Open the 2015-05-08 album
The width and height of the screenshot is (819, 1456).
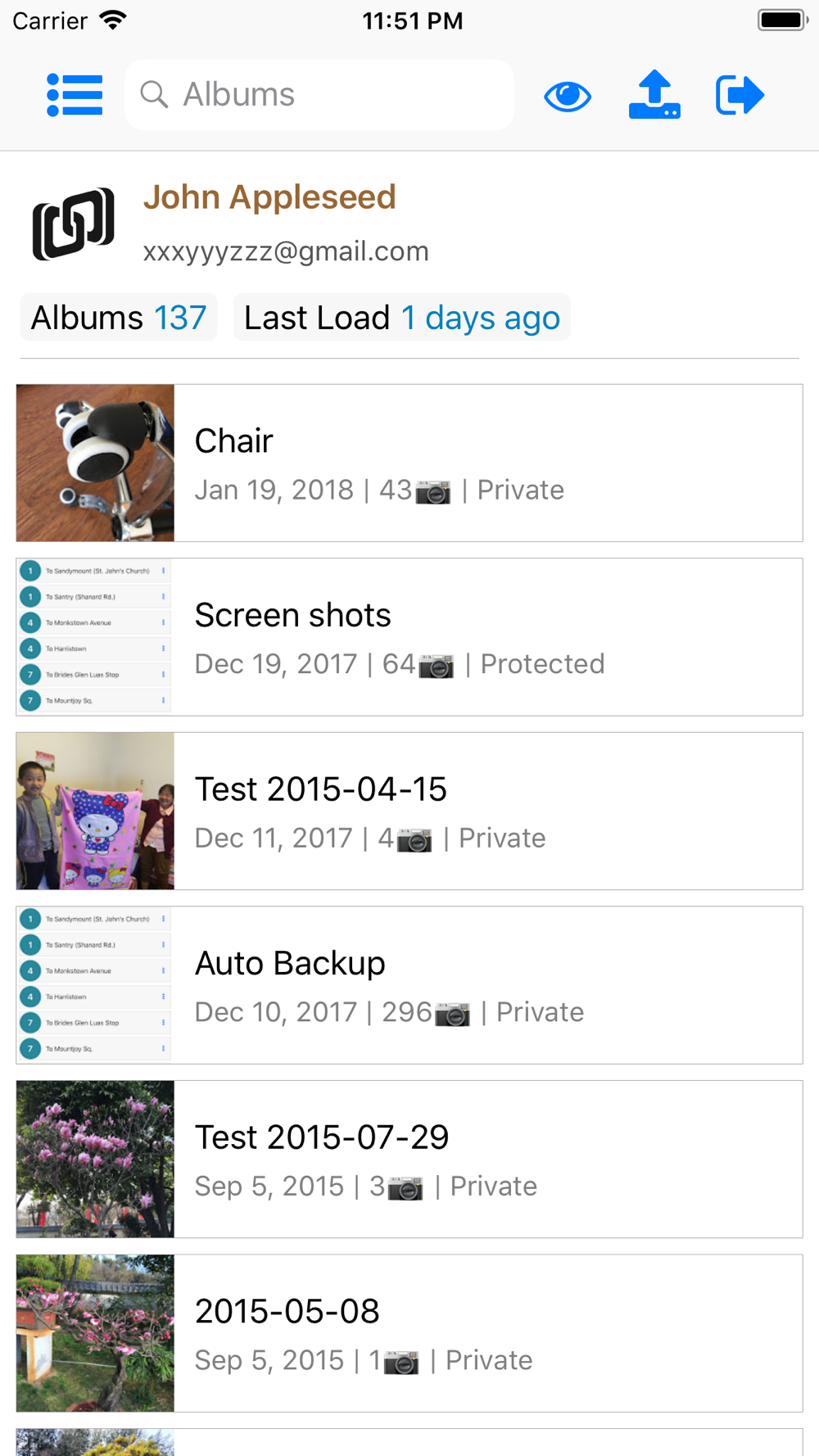coord(409,1333)
